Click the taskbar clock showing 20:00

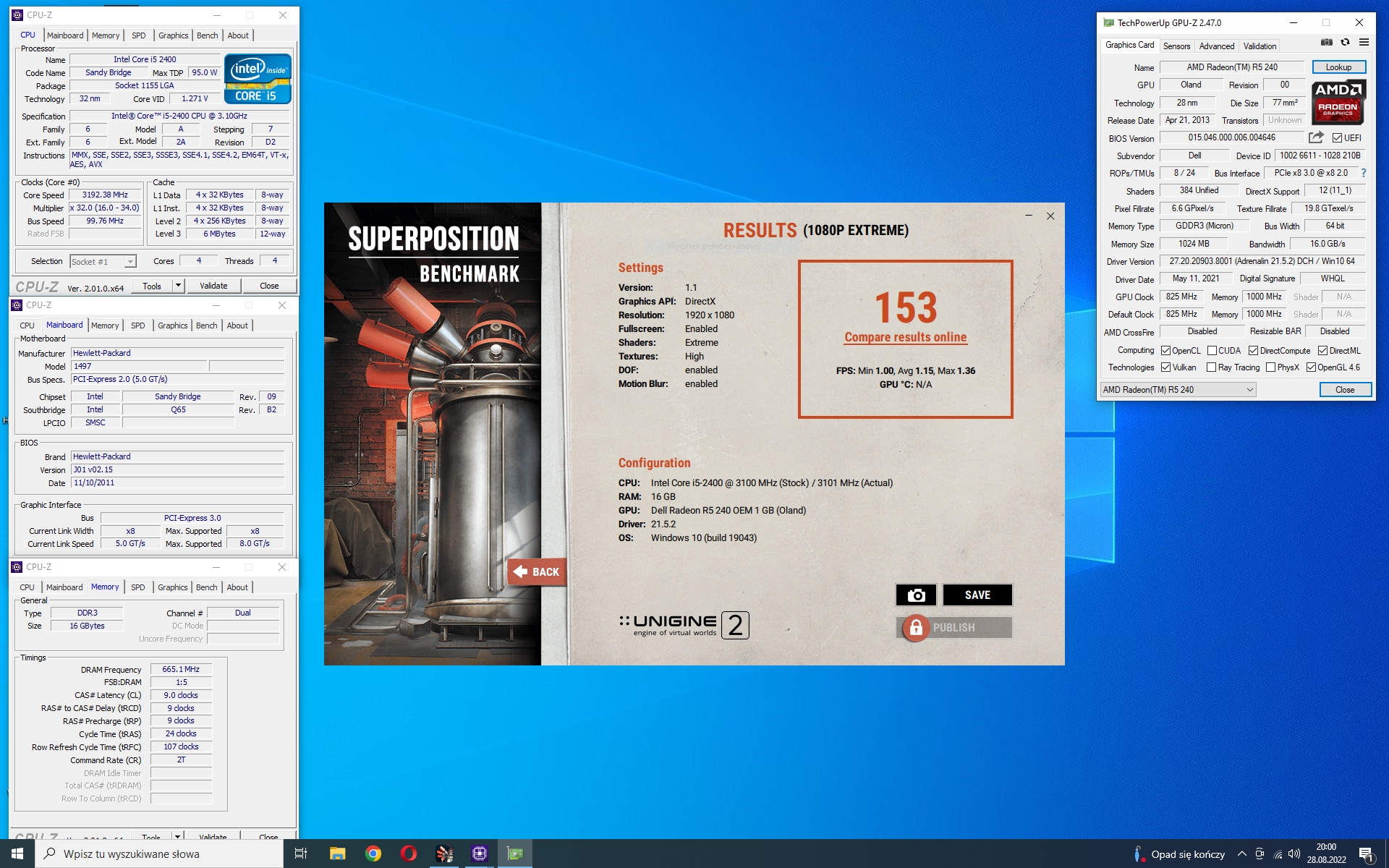click(1326, 854)
